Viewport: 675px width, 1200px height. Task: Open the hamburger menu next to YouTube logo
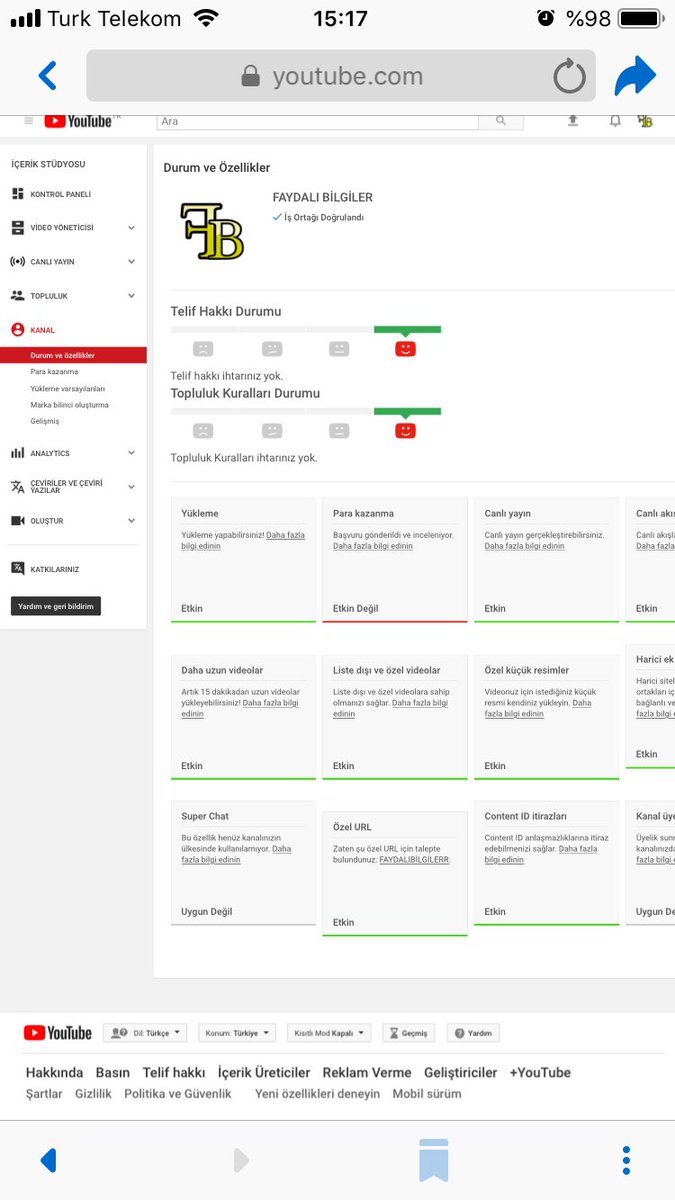[x=28, y=121]
